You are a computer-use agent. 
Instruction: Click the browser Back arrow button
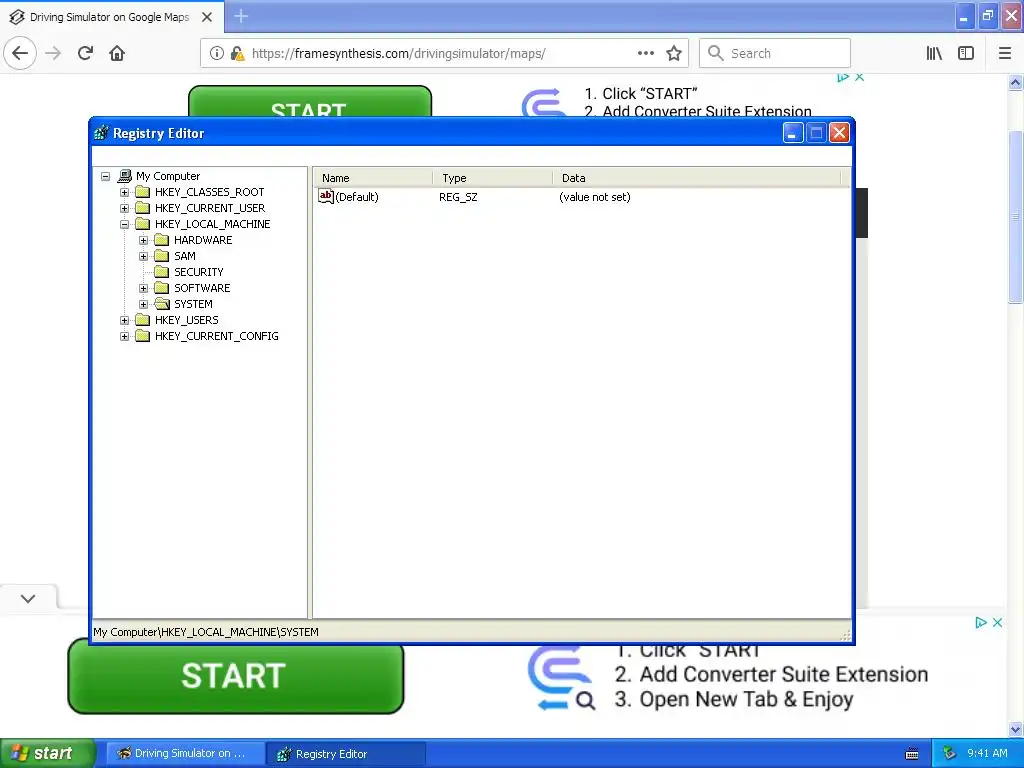coord(20,54)
